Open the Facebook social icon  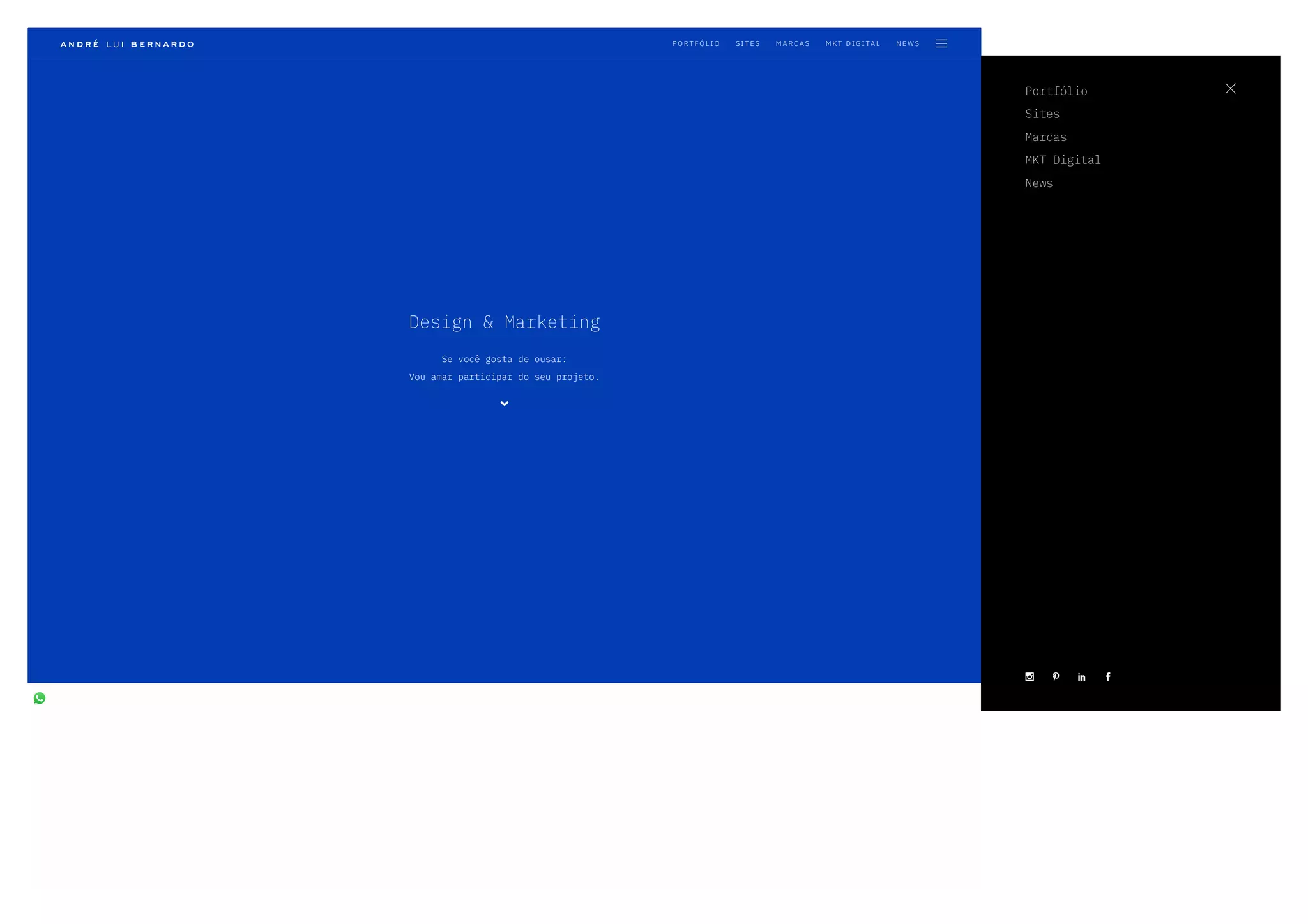(x=1108, y=677)
